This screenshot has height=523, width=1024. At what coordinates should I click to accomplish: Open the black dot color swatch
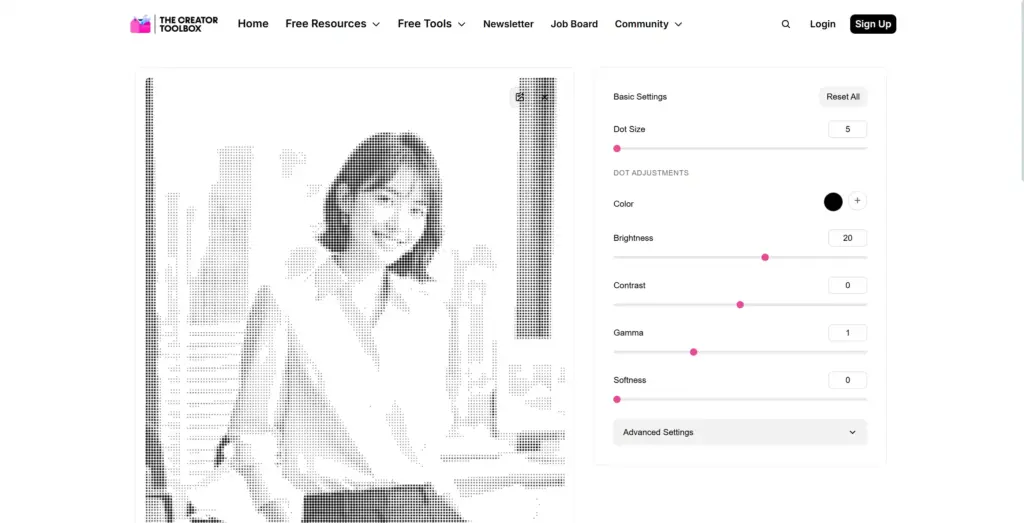click(833, 202)
